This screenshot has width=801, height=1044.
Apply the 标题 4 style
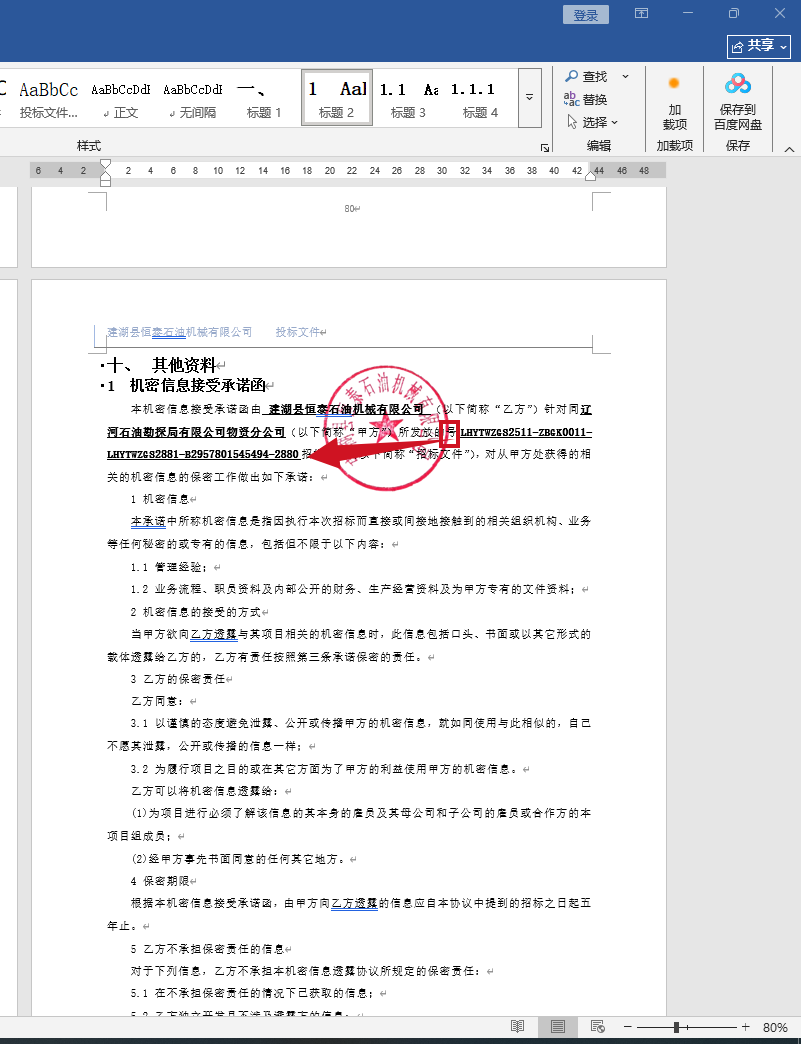480,100
